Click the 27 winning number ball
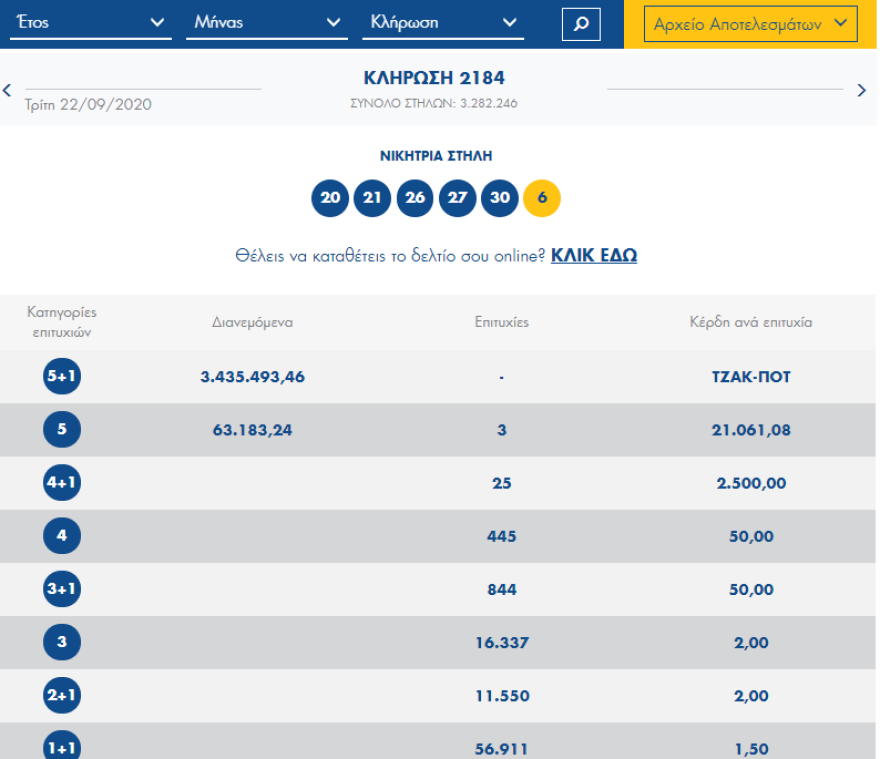The height and width of the screenshot is (759, 880). pyautogui.click(x=457, y=198)
